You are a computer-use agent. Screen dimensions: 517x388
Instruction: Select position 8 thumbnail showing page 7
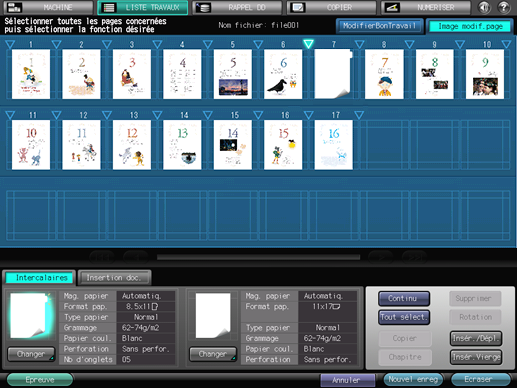[384, 74]
